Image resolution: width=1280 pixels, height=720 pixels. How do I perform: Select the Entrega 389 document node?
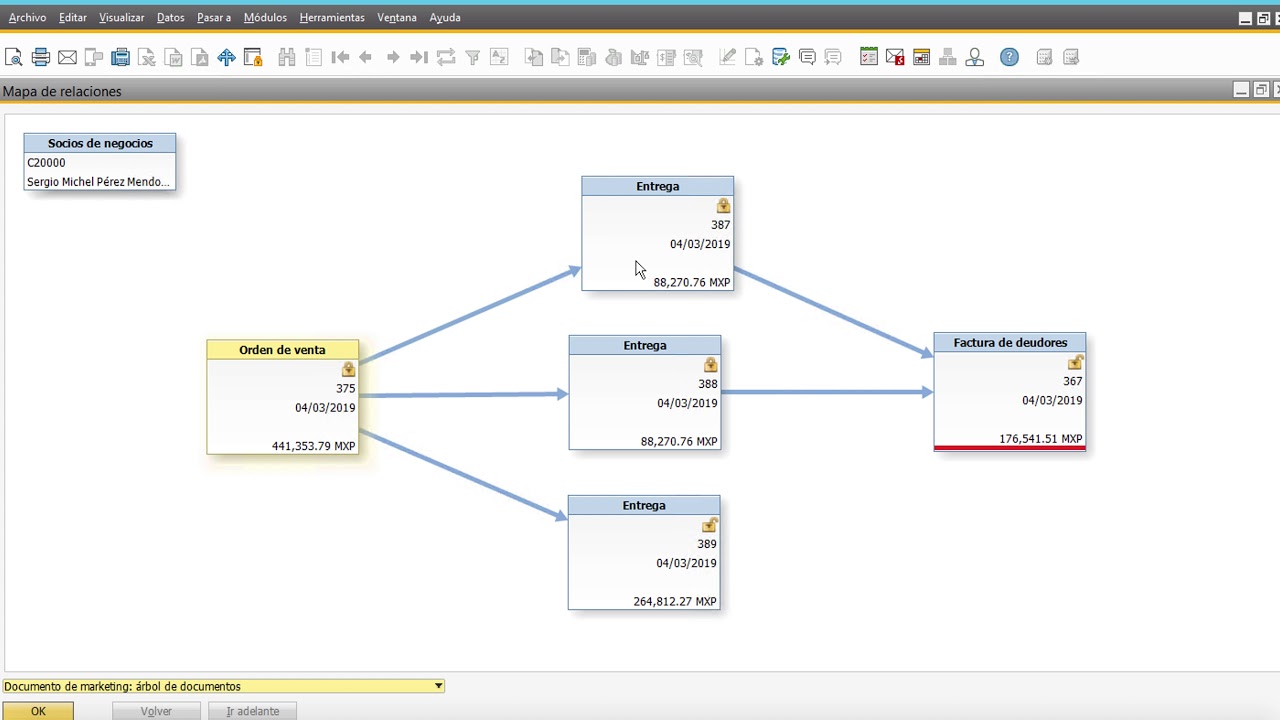click(x=644, y=552)
